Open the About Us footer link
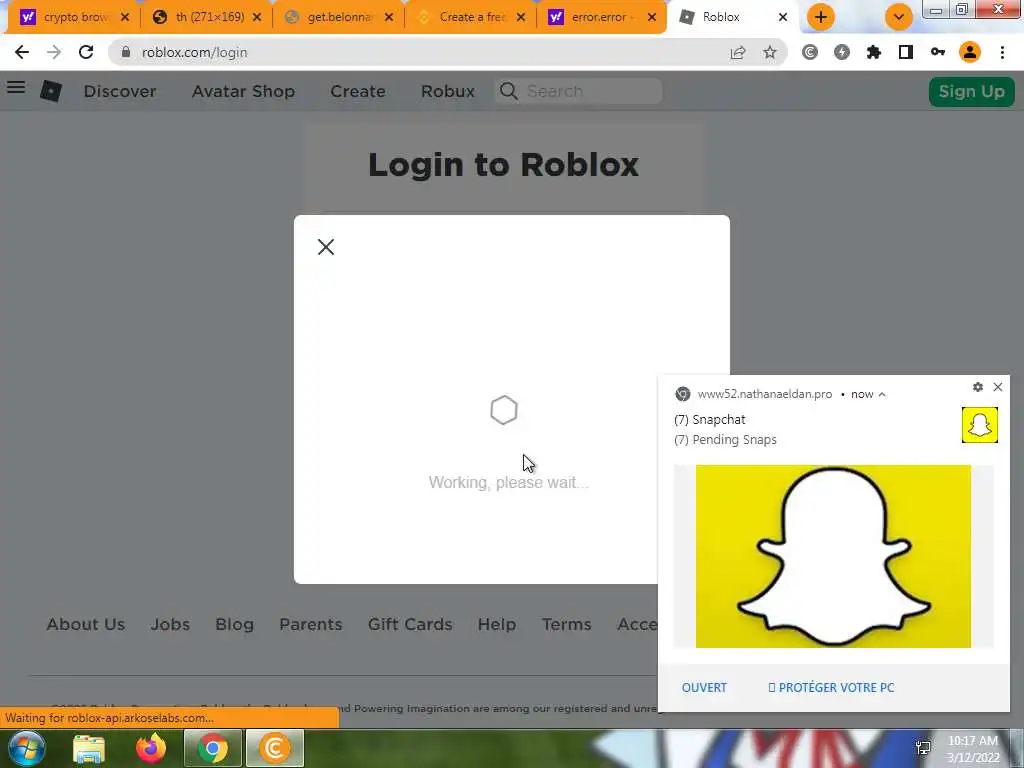 click(86, 624)
